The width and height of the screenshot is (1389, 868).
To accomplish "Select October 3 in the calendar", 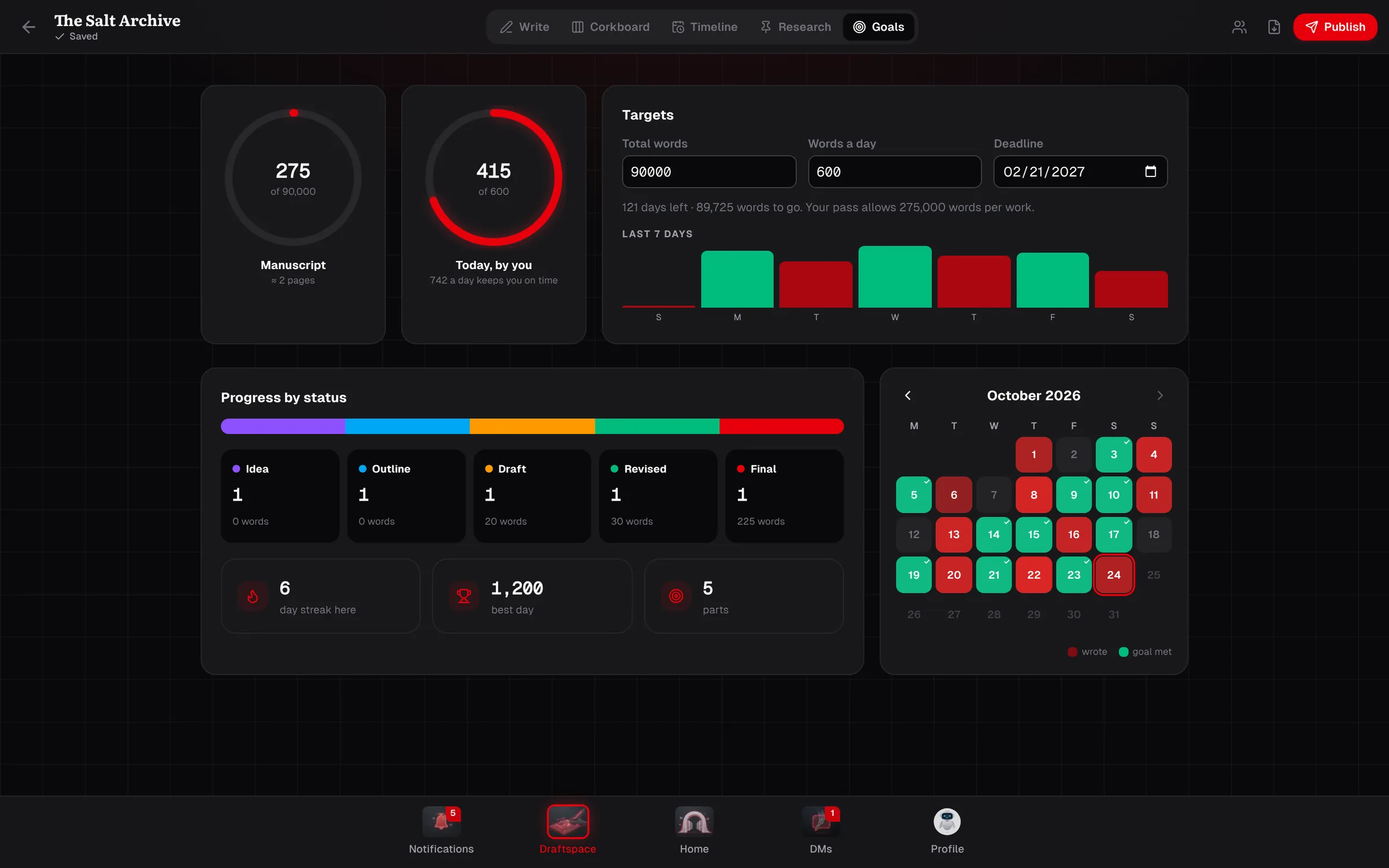I will click(1114, 454).
